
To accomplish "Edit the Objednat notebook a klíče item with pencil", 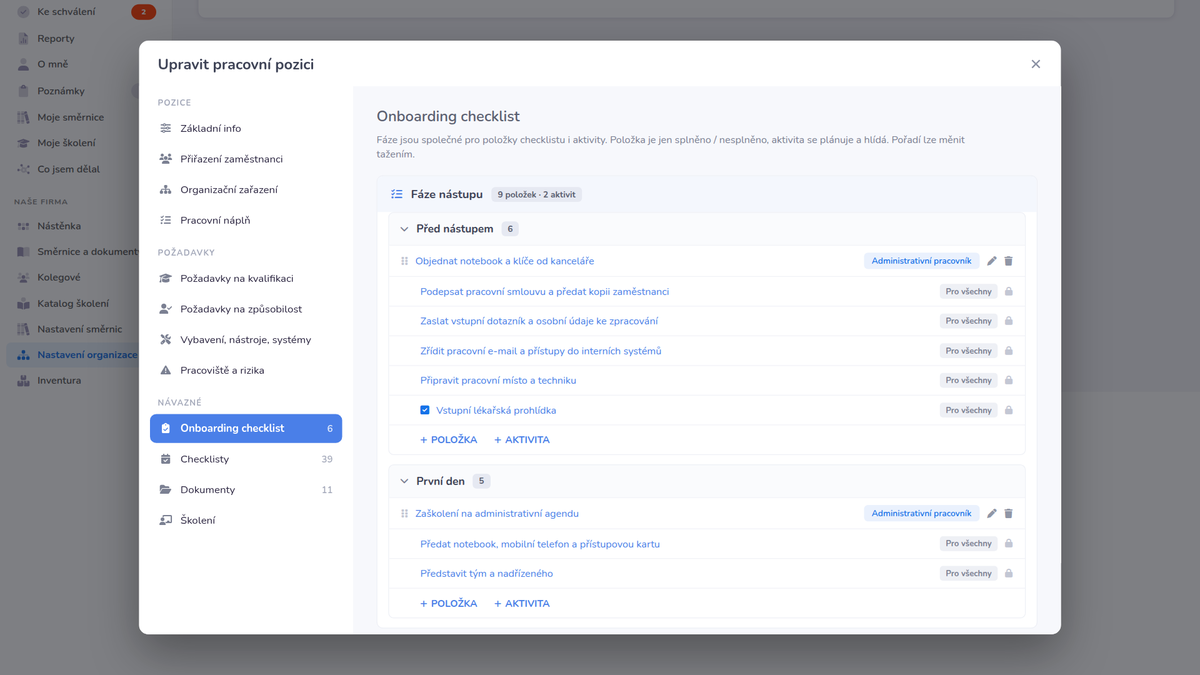I will coord(992,261).
